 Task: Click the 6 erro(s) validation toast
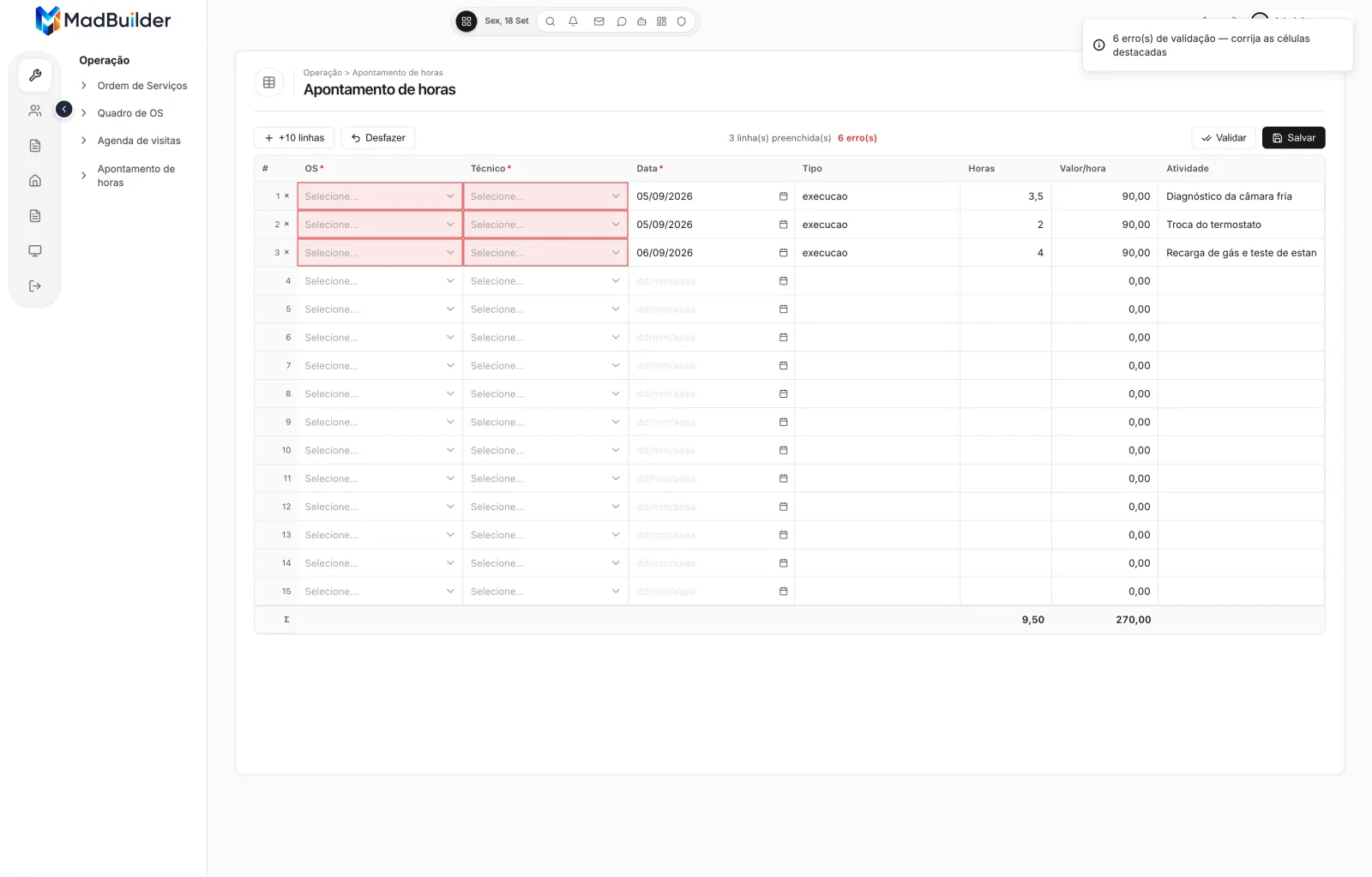click(x=1218, y=45)
